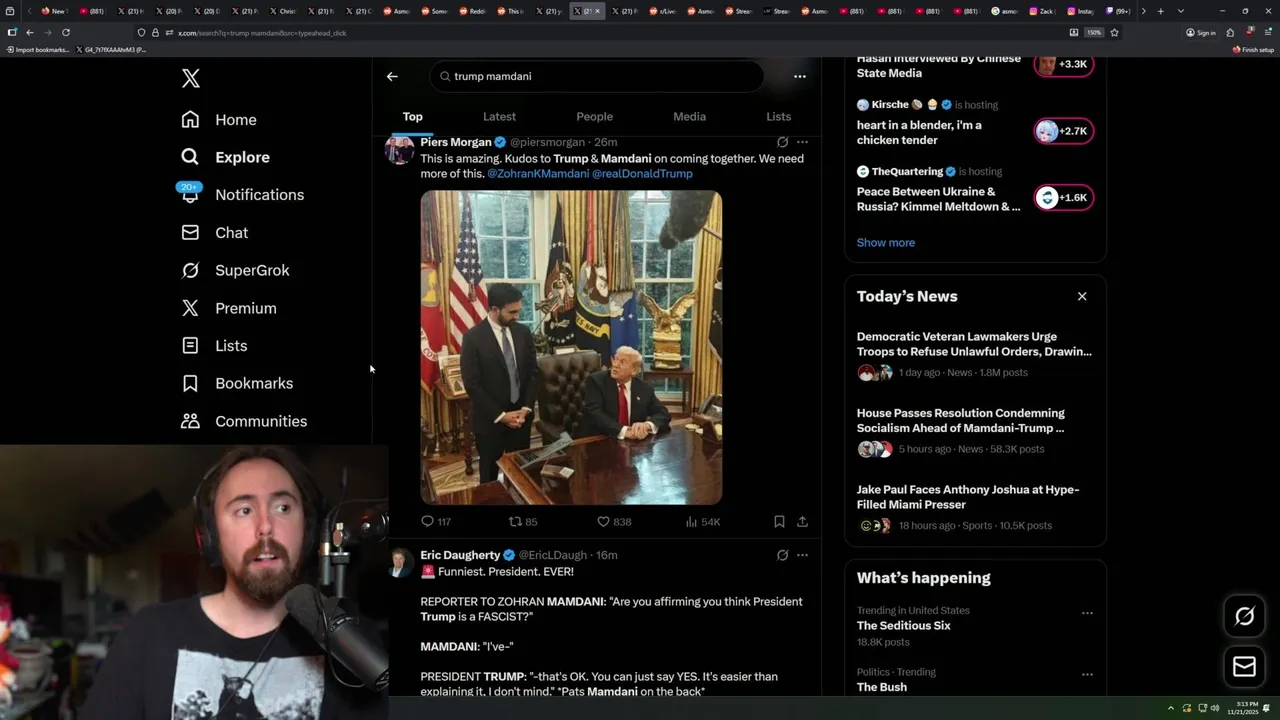View analytics of Piers Morgan's post
The height and width of the screenshot is (720, 1280).
pos(702,522)
